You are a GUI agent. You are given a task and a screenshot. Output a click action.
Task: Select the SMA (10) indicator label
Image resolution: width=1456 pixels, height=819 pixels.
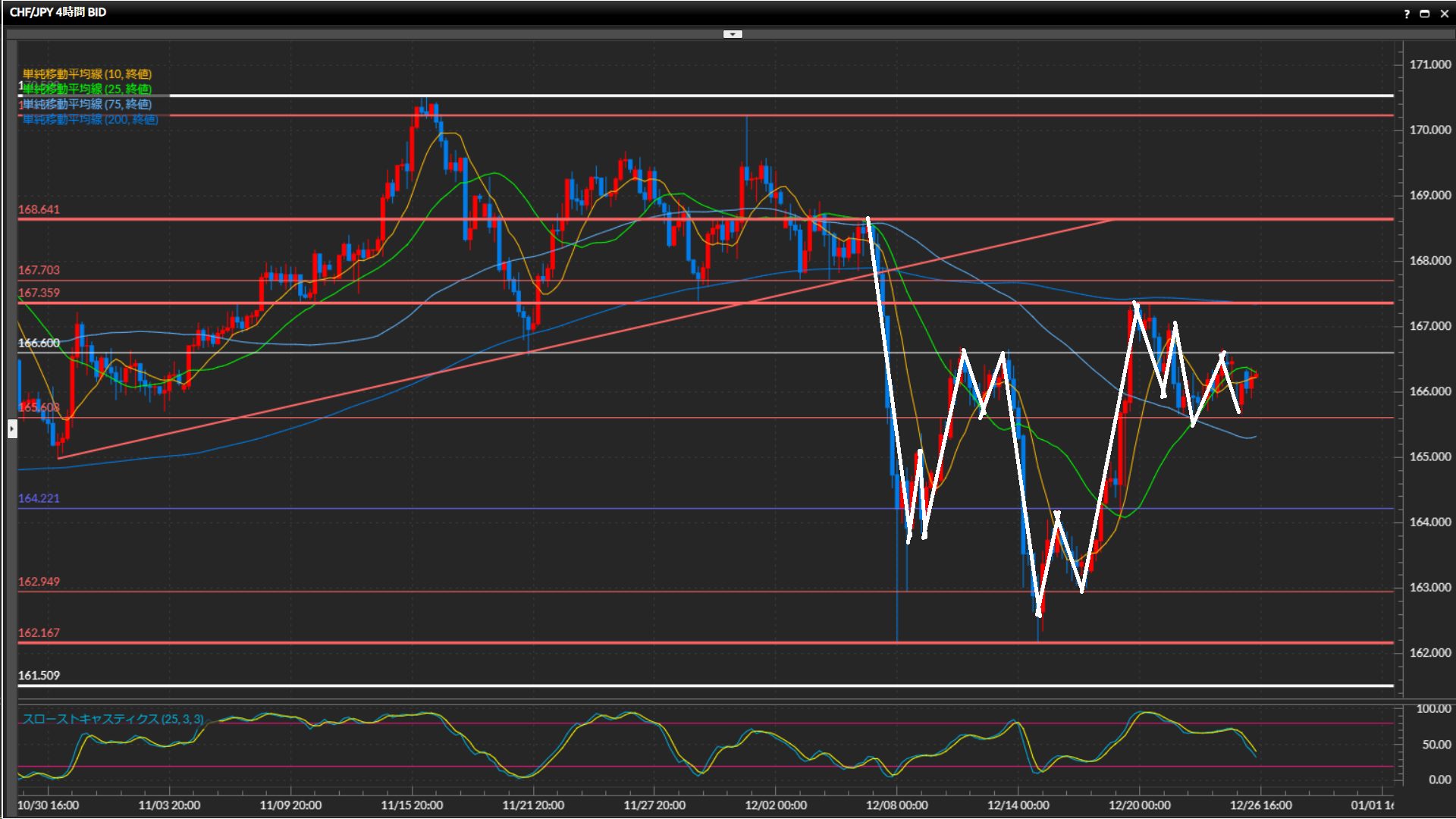point(86,74)
